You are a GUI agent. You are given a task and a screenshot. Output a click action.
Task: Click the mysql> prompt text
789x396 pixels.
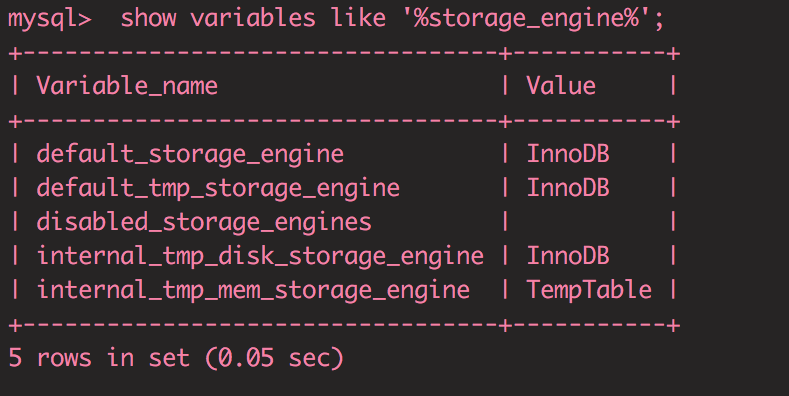click(49, 20)
